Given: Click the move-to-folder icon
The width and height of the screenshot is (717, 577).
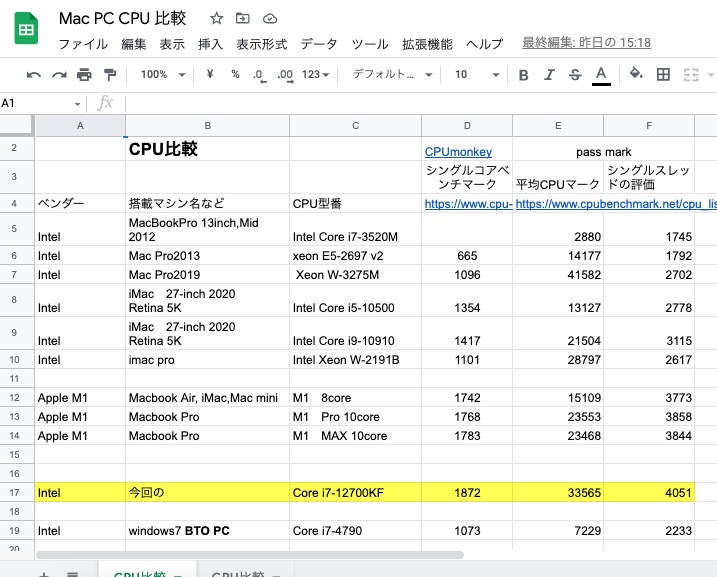Looking at the screenshot, I should (242, 18).
